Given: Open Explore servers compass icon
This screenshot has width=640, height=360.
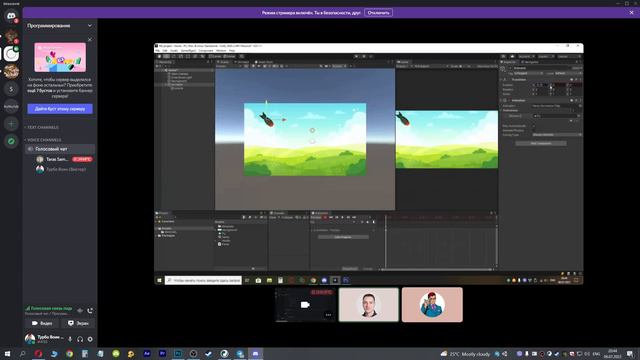Looking at the screenshot, I should click(x=11, y=141).
